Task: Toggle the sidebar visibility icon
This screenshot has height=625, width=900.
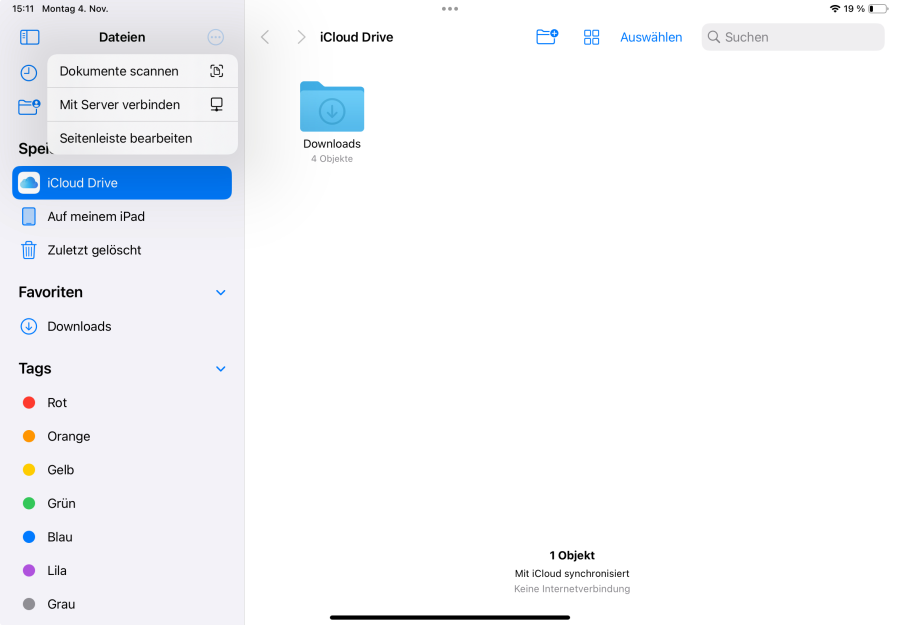Action: (x=30, y=37)
